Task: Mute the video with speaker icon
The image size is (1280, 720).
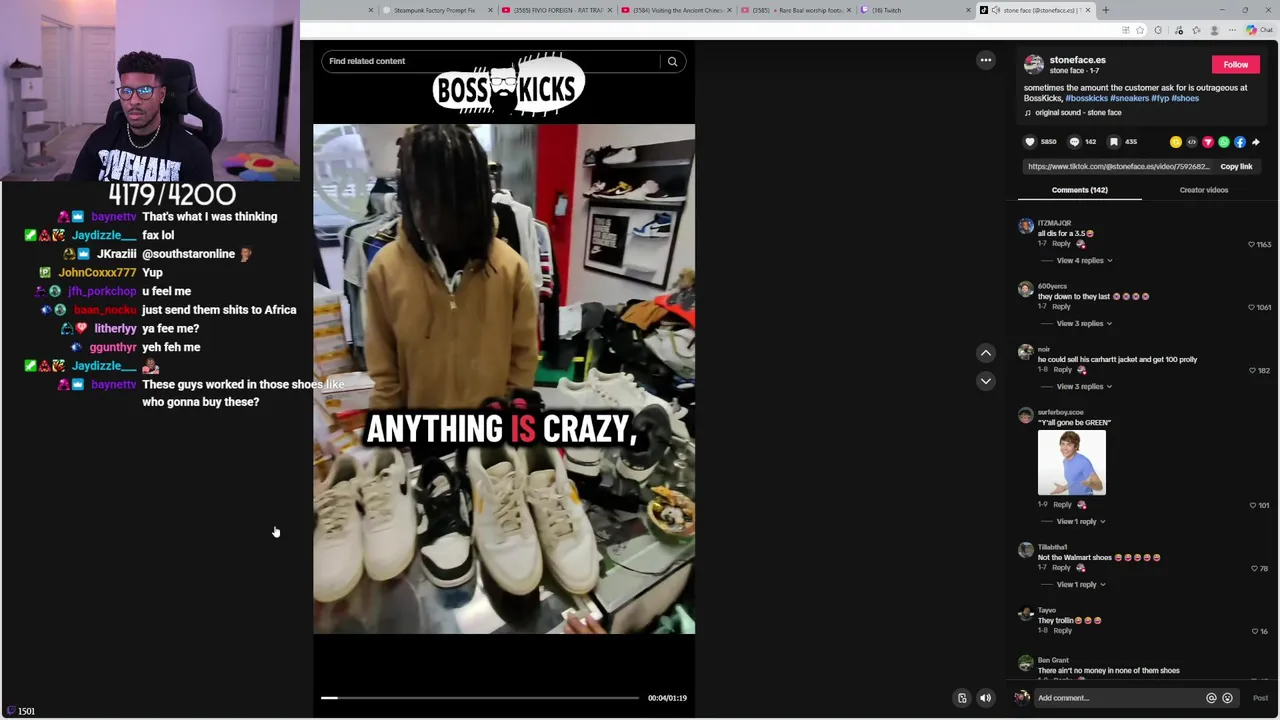Action: pyautogui.click(x=985, y=698)
